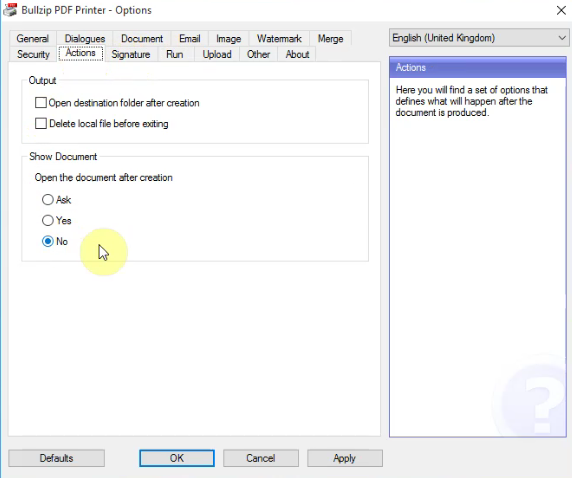
Task: Close the Options dialog window
Action: tap(561, 10)
